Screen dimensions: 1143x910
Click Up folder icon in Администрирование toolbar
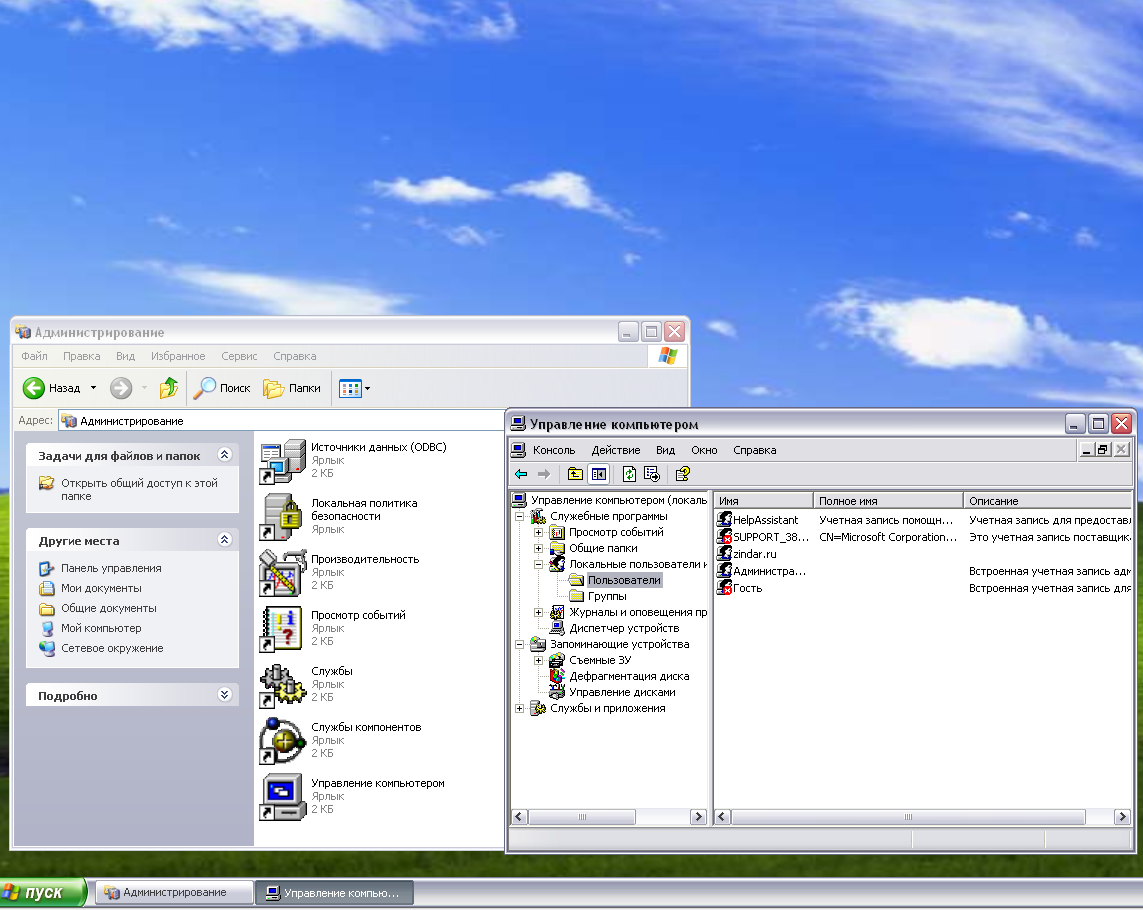click(168, 389)
